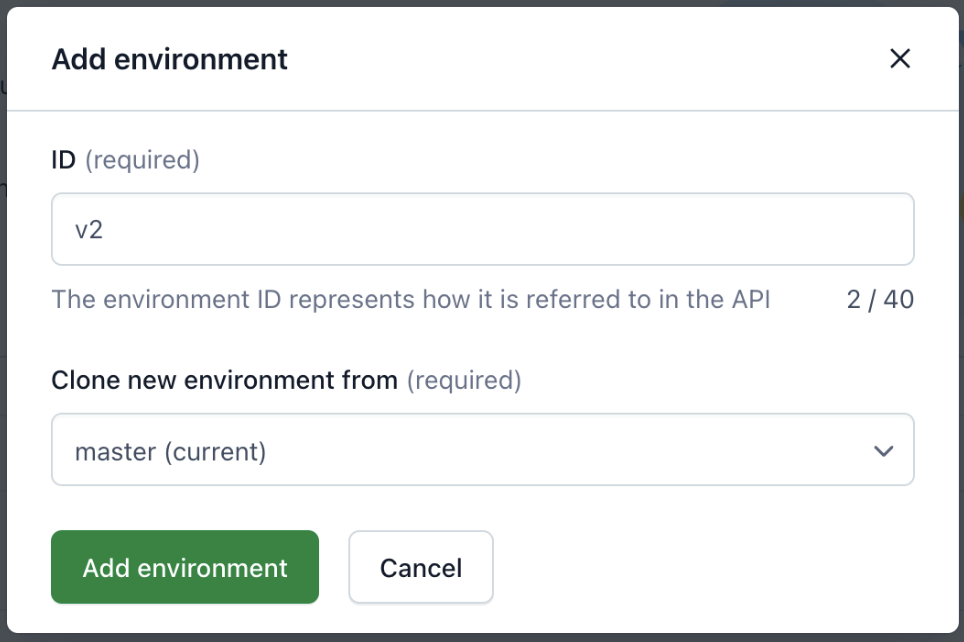Click the '2 / 40' character counter

[880, 299]
